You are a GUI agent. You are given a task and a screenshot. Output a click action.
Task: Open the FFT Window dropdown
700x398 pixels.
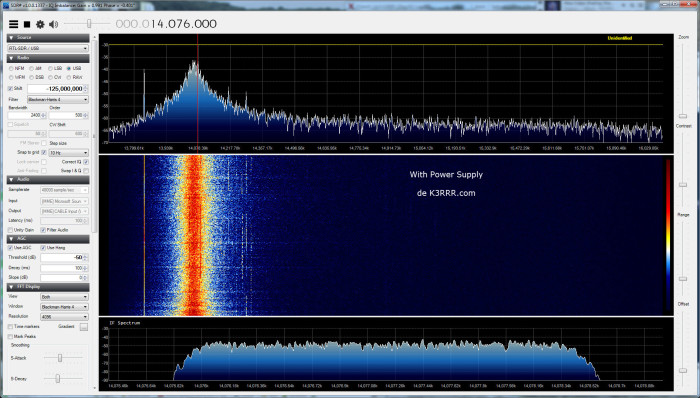coord(65,307)
